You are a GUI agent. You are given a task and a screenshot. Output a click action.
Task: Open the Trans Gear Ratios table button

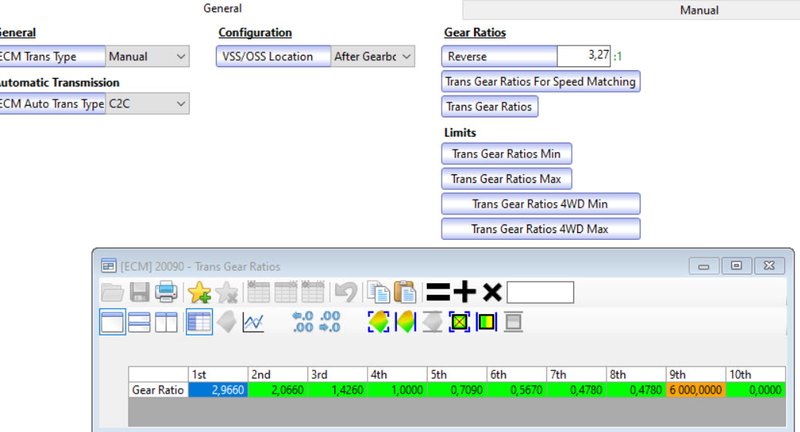coord(489,107)
